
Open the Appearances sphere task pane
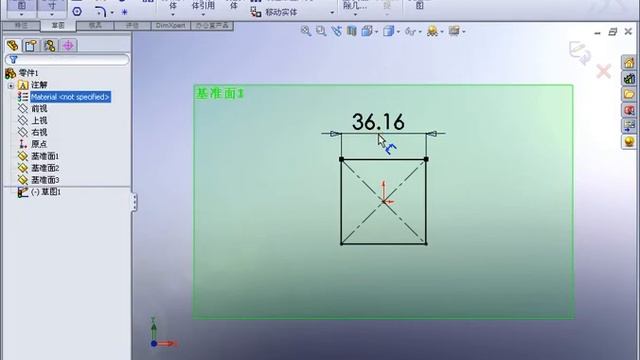[629, 142]
